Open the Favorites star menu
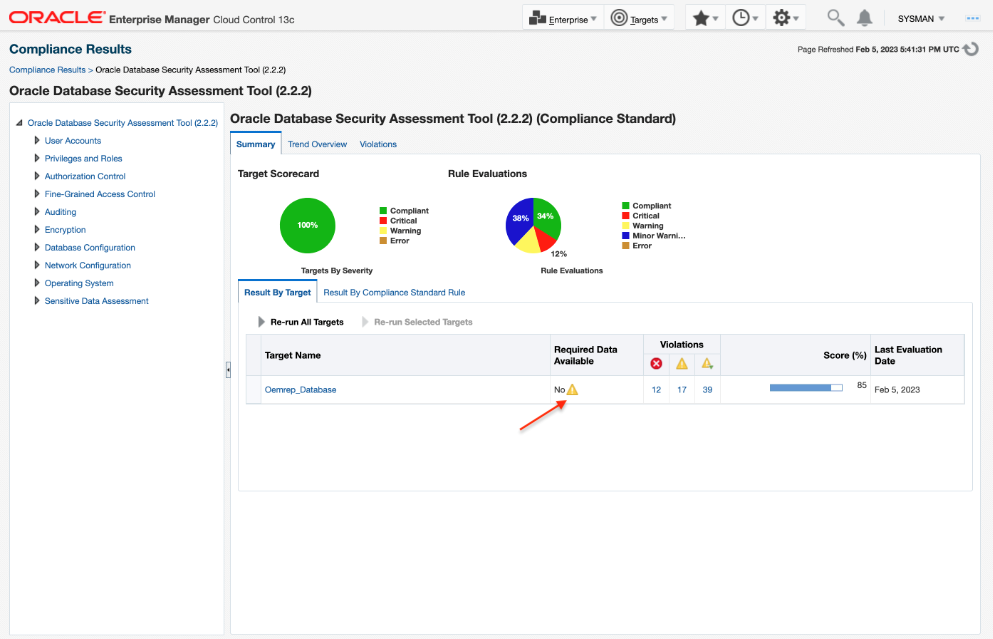The image size is (993, 639). 705,18
